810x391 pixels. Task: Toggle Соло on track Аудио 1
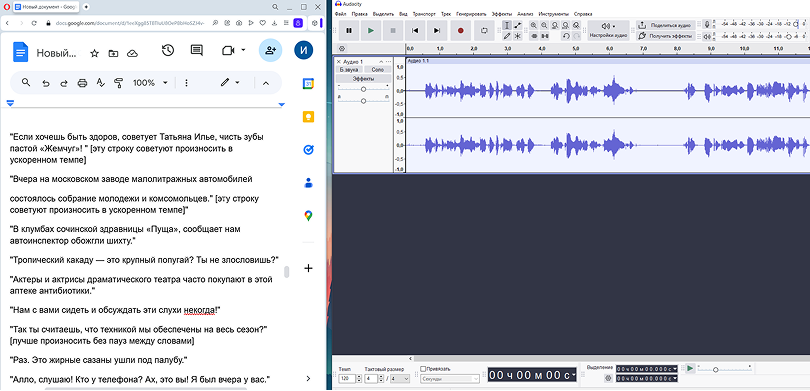(x=378, y=69)
